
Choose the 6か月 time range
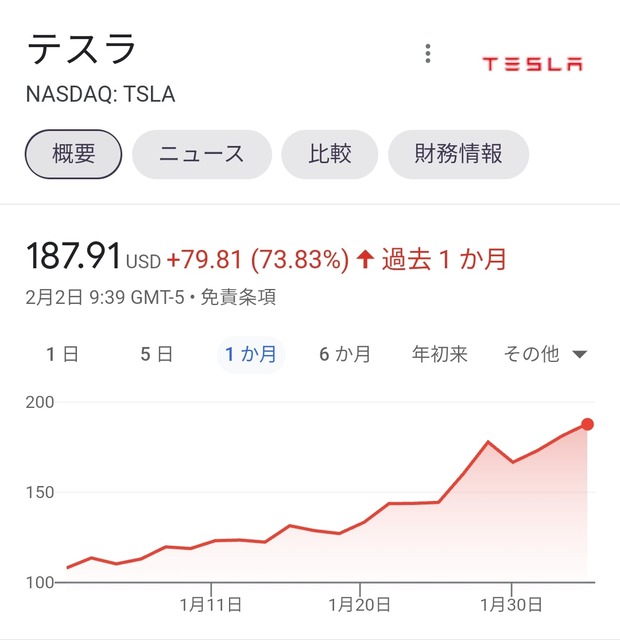(345, 354)
